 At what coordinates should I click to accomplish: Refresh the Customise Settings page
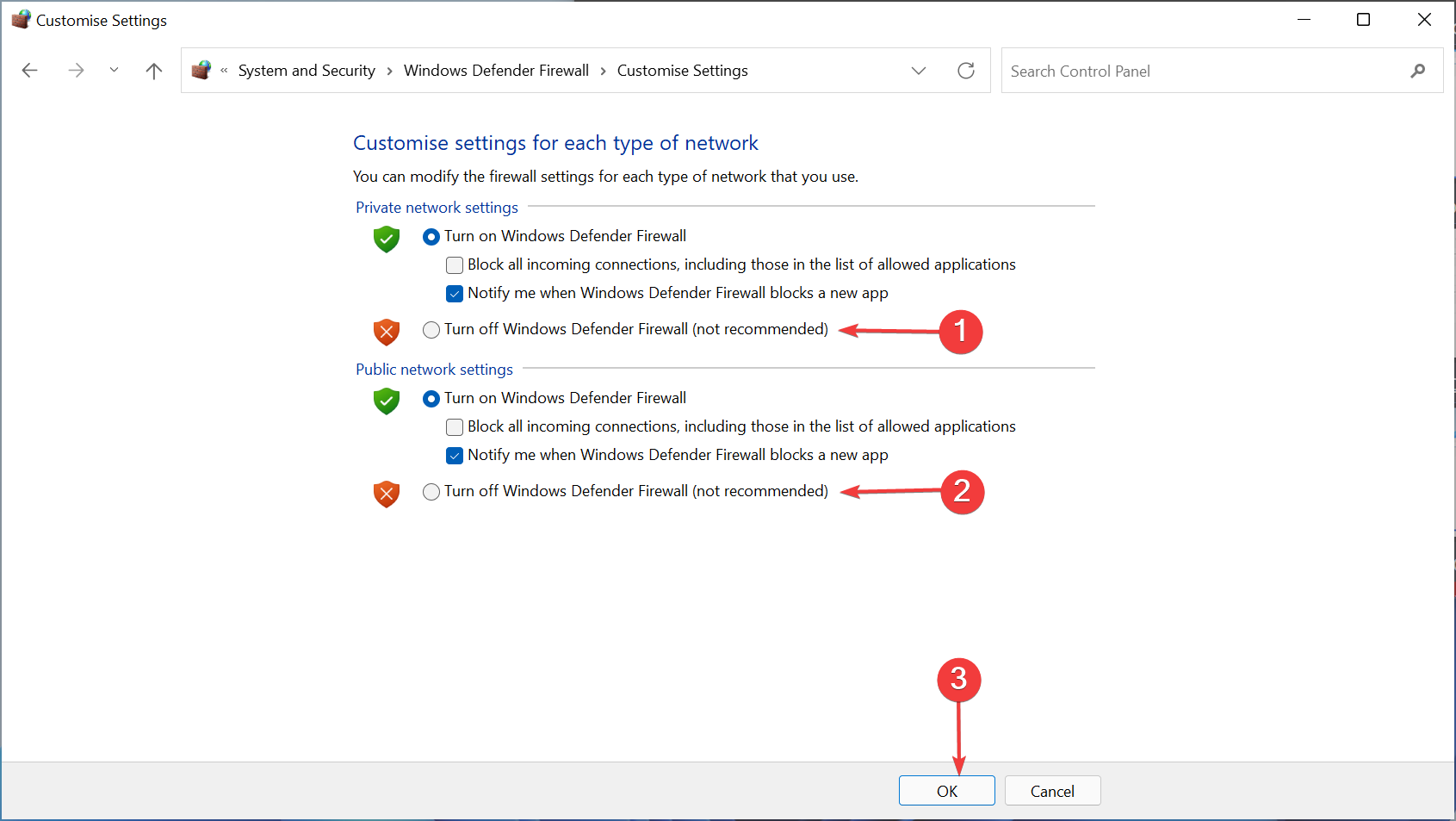click(x=966, y=71)
